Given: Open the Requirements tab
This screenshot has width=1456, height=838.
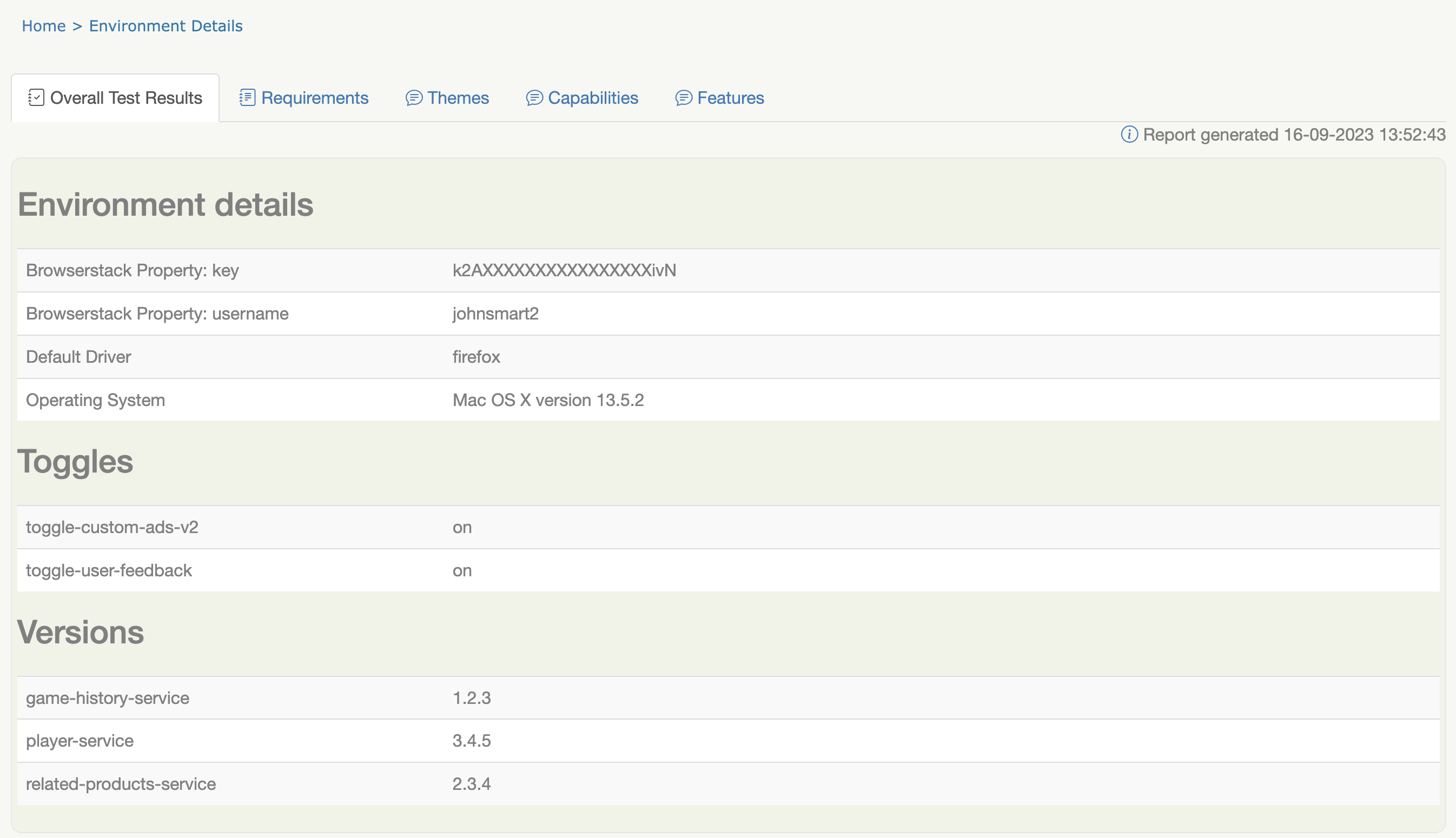Looking at the screenshot, I should pos(314,98).
